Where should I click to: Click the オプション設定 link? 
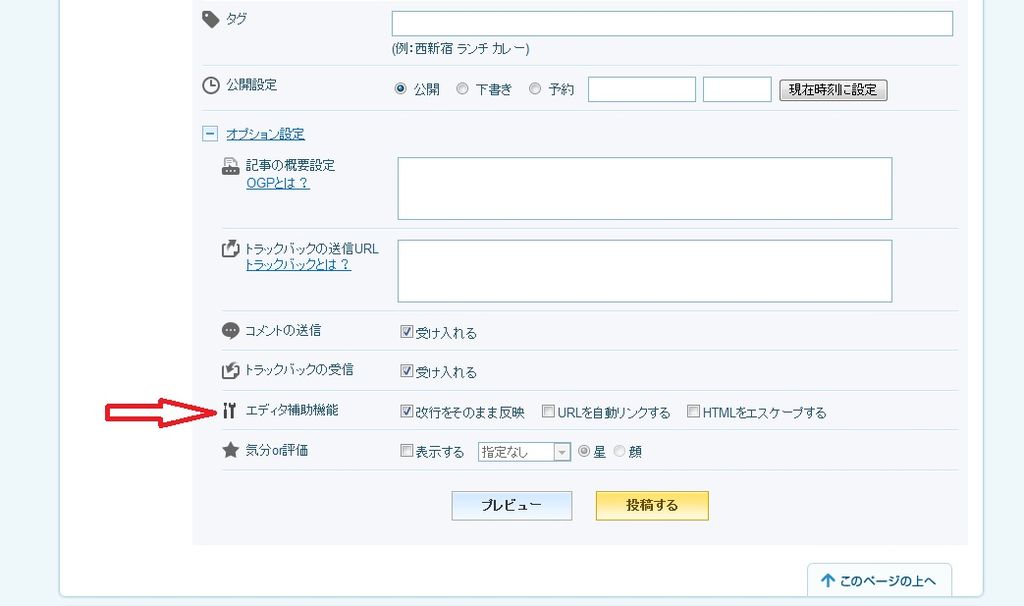(x=265, y=134)
